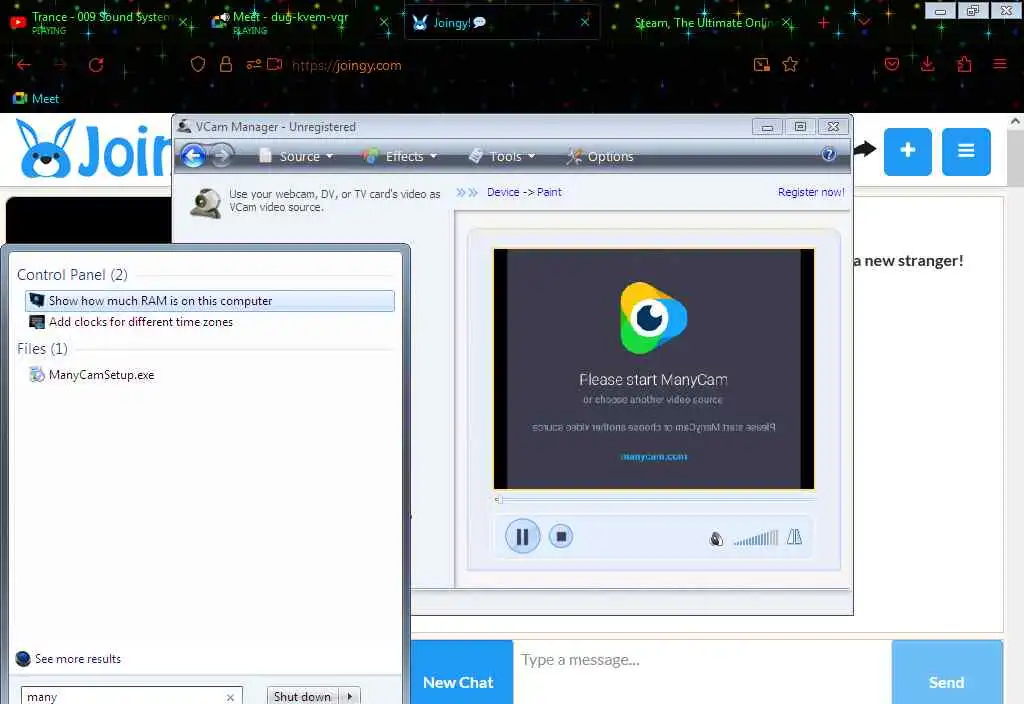The height and width of the screenshot is (704, 1024).
Task: Click the browser page scrollbar up arrow
Action: coord(1015,121)
